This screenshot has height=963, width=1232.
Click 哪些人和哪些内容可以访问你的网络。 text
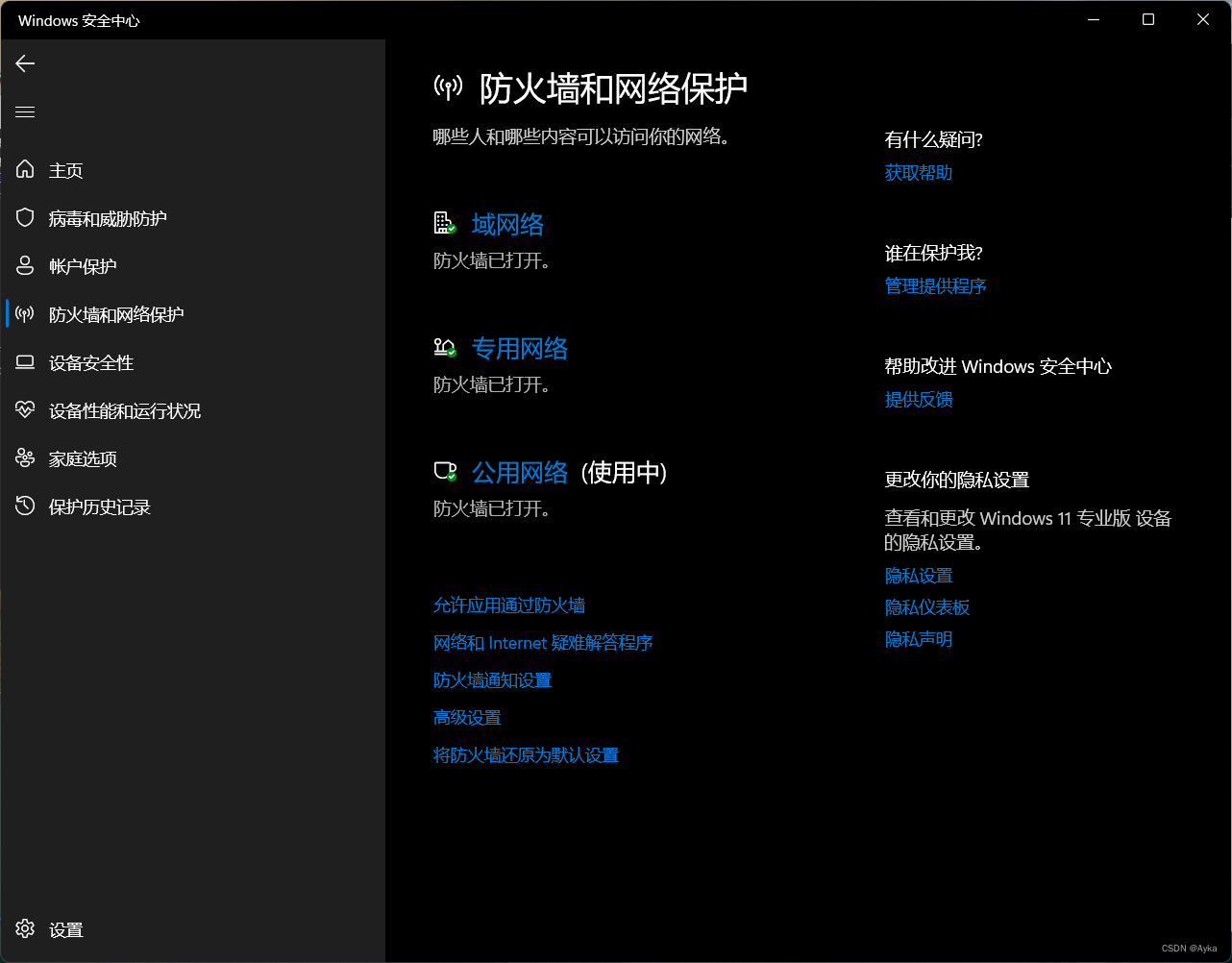pos(581,137)
